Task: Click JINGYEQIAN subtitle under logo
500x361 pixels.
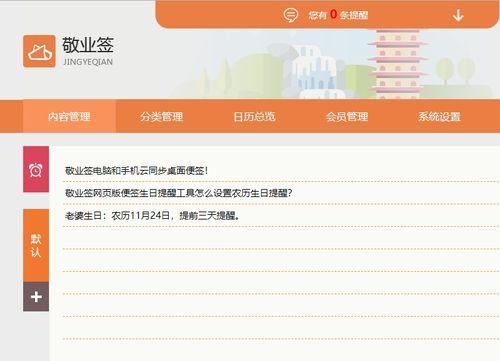Action: tap(88, 62)
